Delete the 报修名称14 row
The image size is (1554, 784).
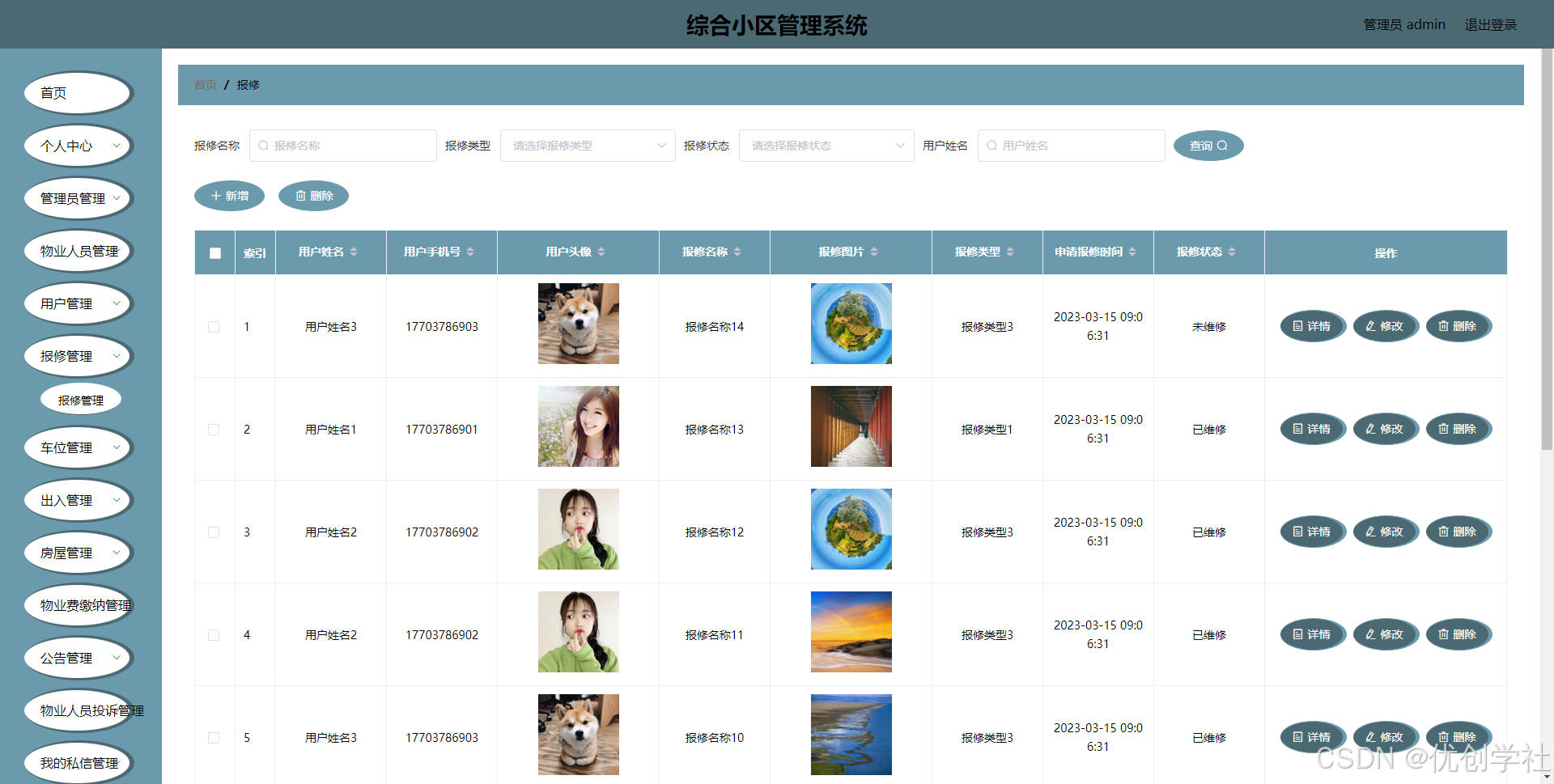[1458, 326]
